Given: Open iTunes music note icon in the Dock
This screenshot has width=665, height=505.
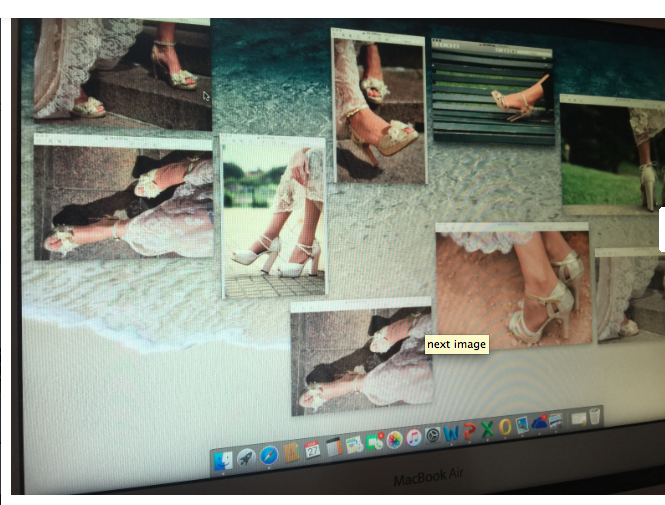Looking at the screenshot, I should point(414,437).
